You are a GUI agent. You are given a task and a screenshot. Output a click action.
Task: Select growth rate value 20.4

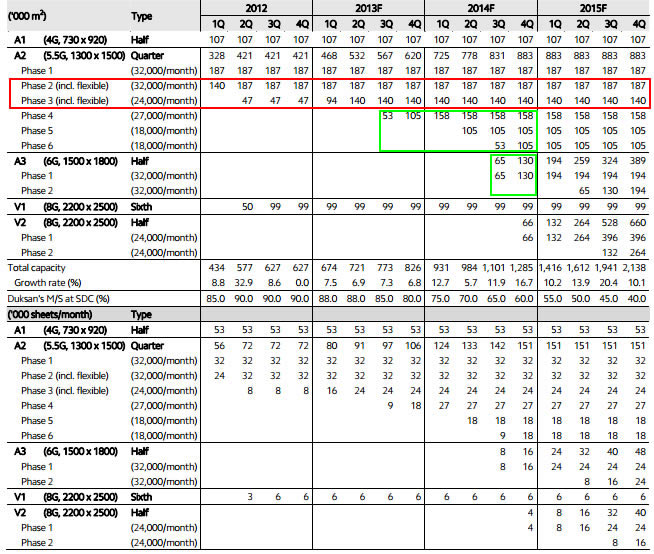(x=609, y=283)
